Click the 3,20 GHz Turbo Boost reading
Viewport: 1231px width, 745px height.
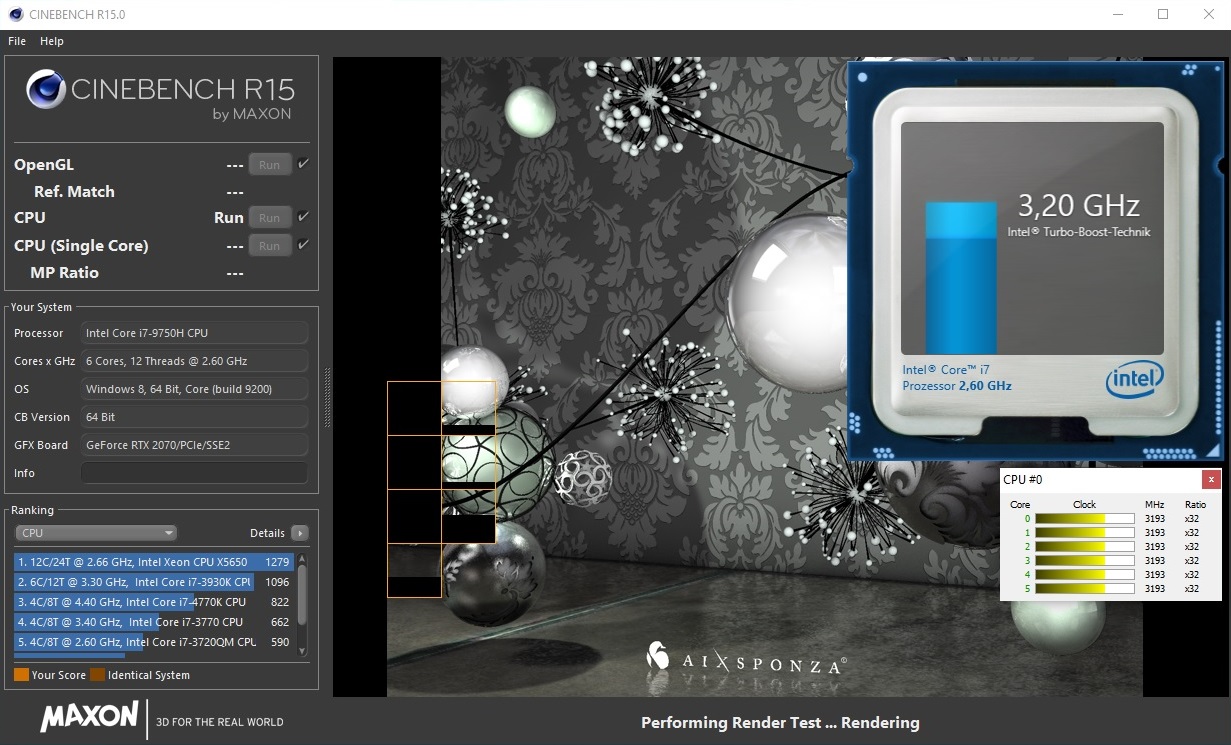coord(1078,205)
